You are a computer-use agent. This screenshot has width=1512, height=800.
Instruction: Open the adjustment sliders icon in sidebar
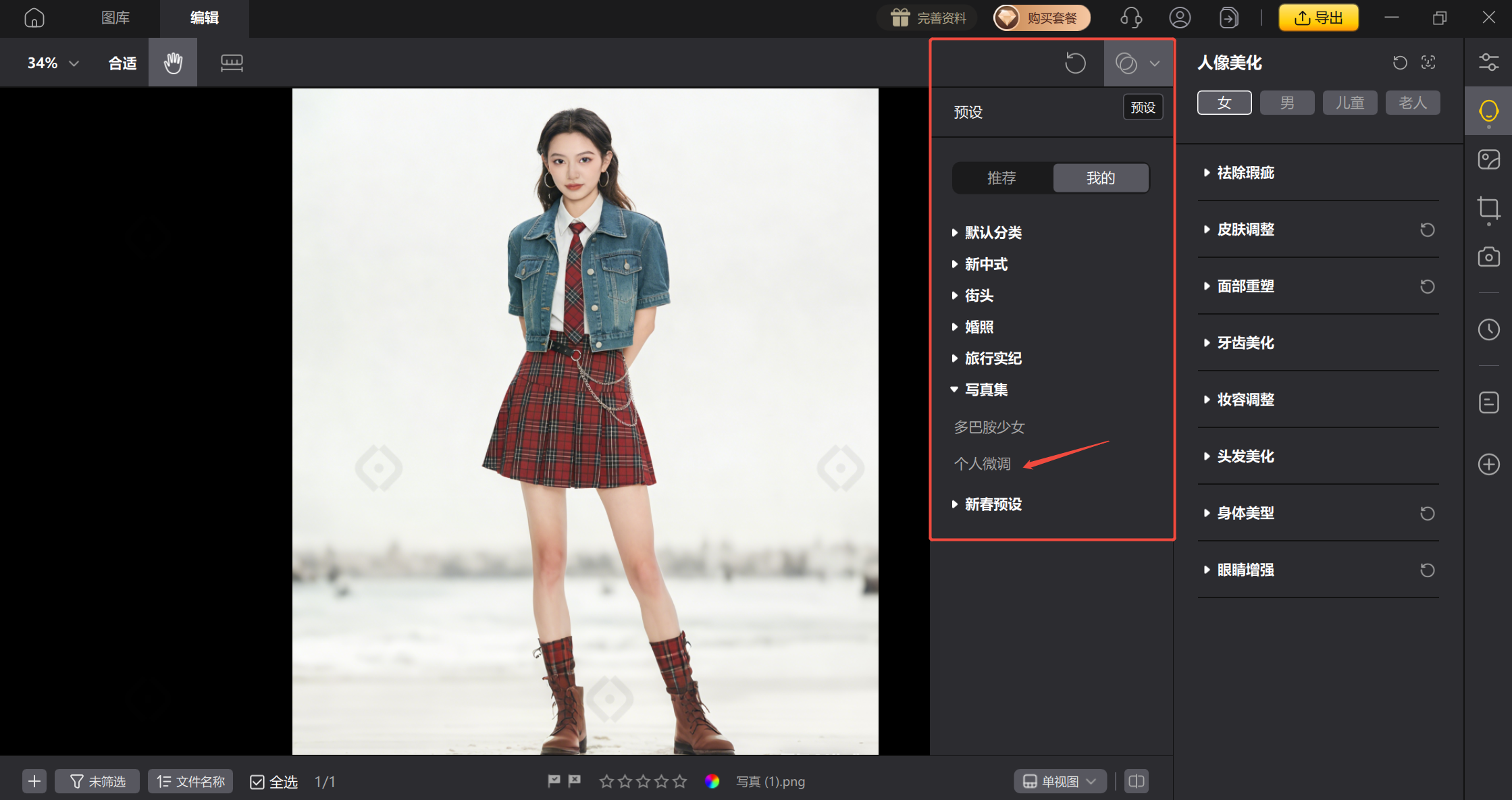click(1488, 62)
